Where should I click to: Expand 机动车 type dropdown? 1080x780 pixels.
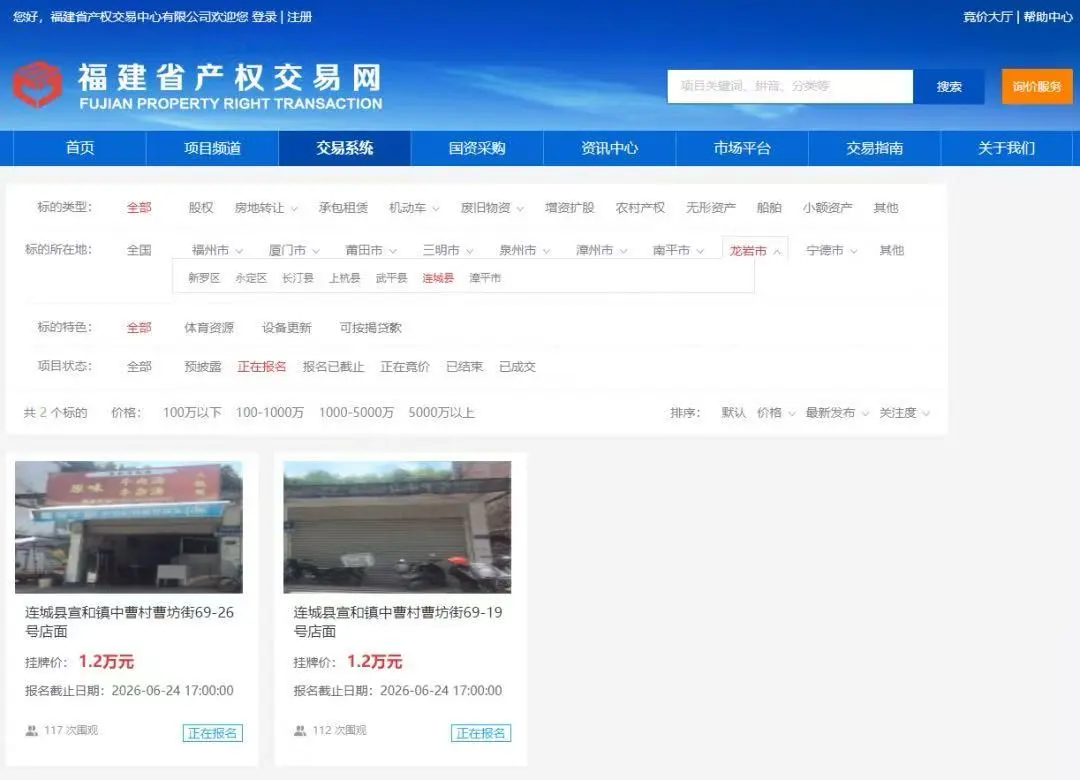414,207
